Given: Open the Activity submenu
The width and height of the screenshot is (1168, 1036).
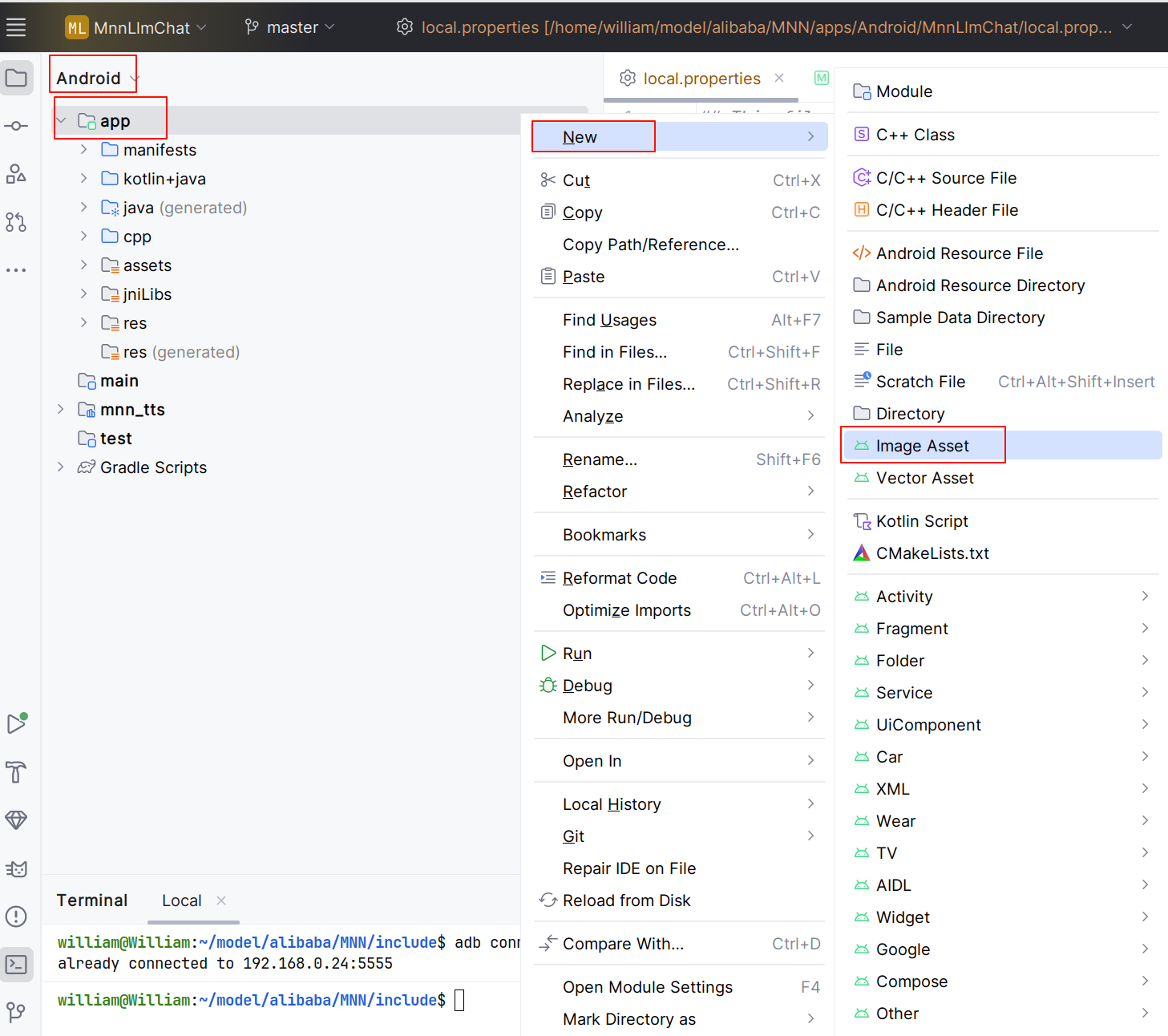Looking at the screenshot, I should pyautogui.click(x=1003, y=596).
